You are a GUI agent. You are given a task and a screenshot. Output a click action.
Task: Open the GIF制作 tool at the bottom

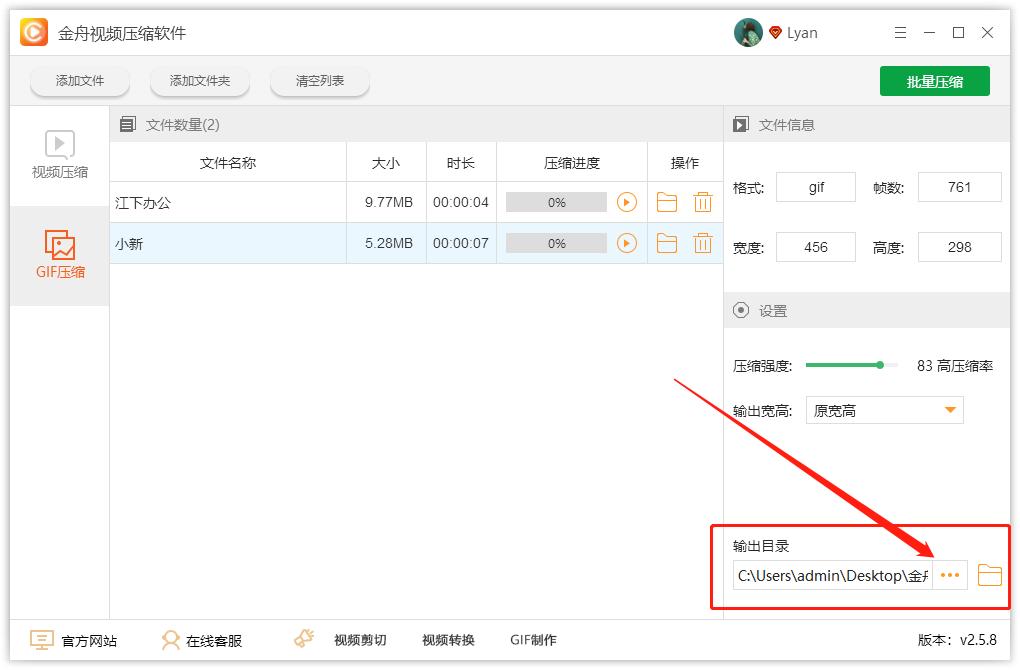(x=533, y=639)
